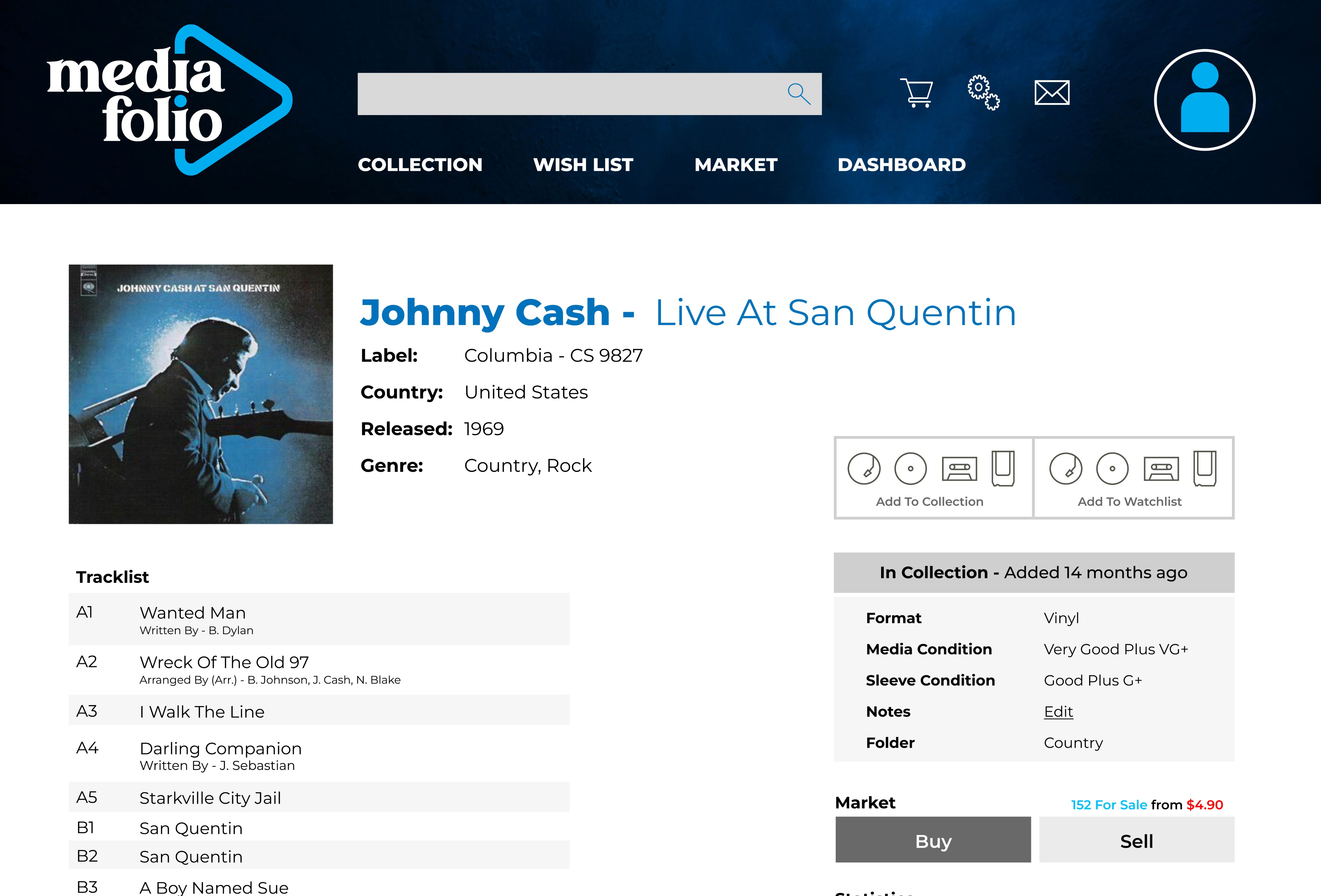1321x896 pixels.
Task: Select vinyl icon above Add To Watchlist
Action: (1066, 469)
